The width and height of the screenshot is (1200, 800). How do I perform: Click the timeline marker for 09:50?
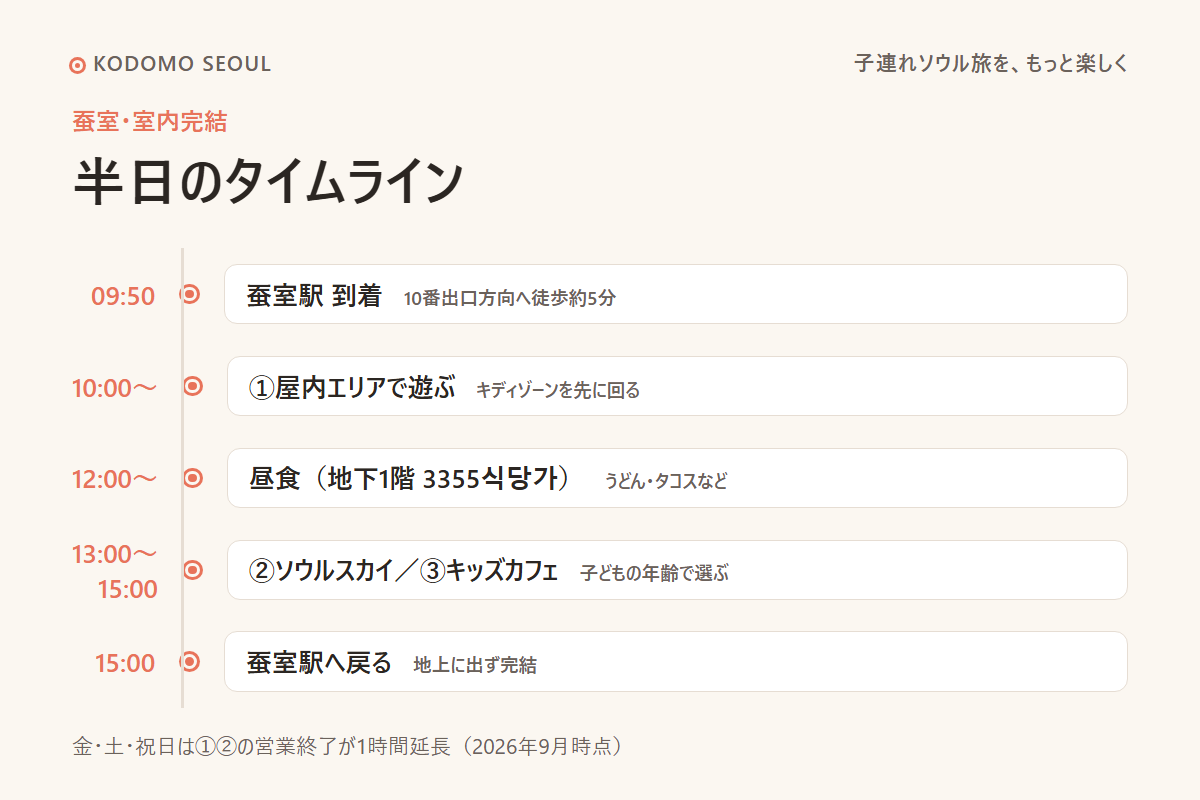[x=190, y=294]
